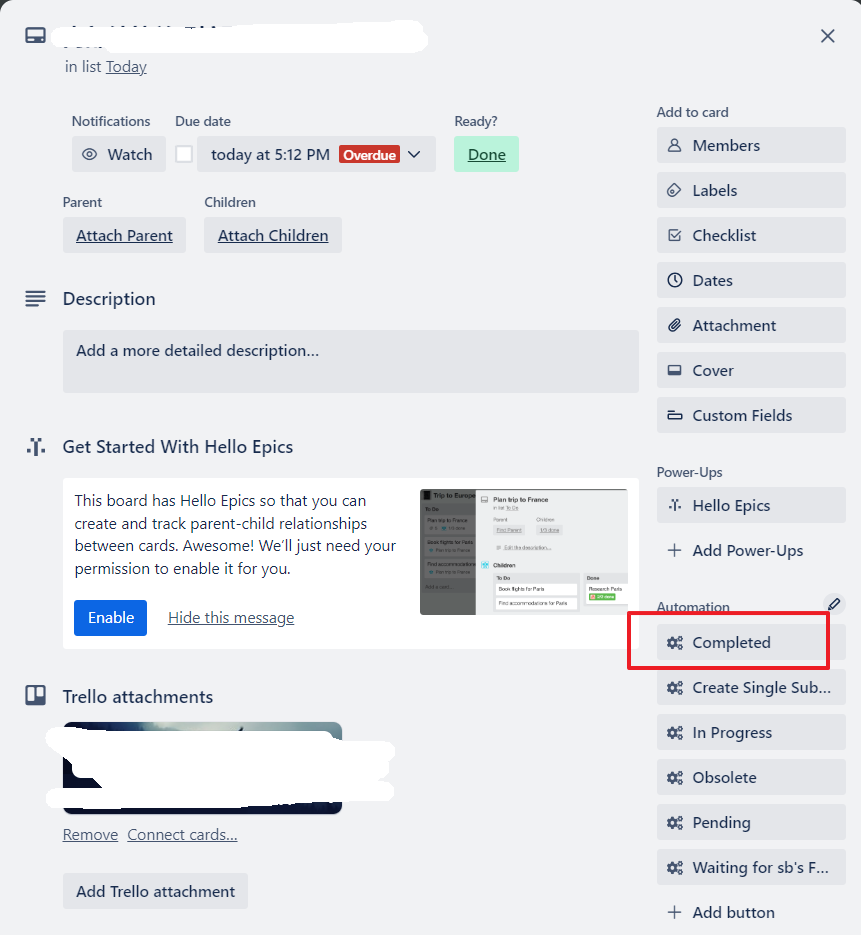Hide the Hello Epics message

231,618
